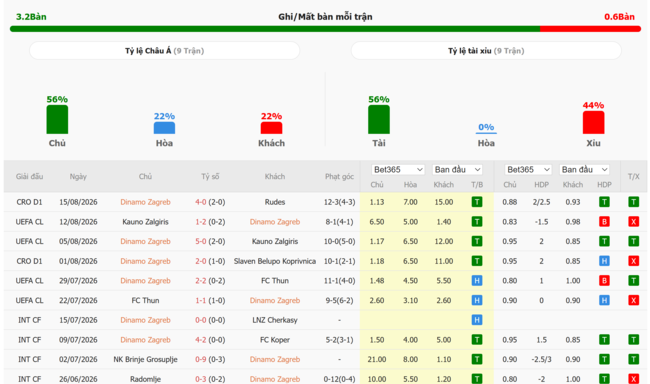Click blue H HDP badge in Slaven Belupo row
The height and width of the screenshot is (384, 650).
[x=604, y=261]
